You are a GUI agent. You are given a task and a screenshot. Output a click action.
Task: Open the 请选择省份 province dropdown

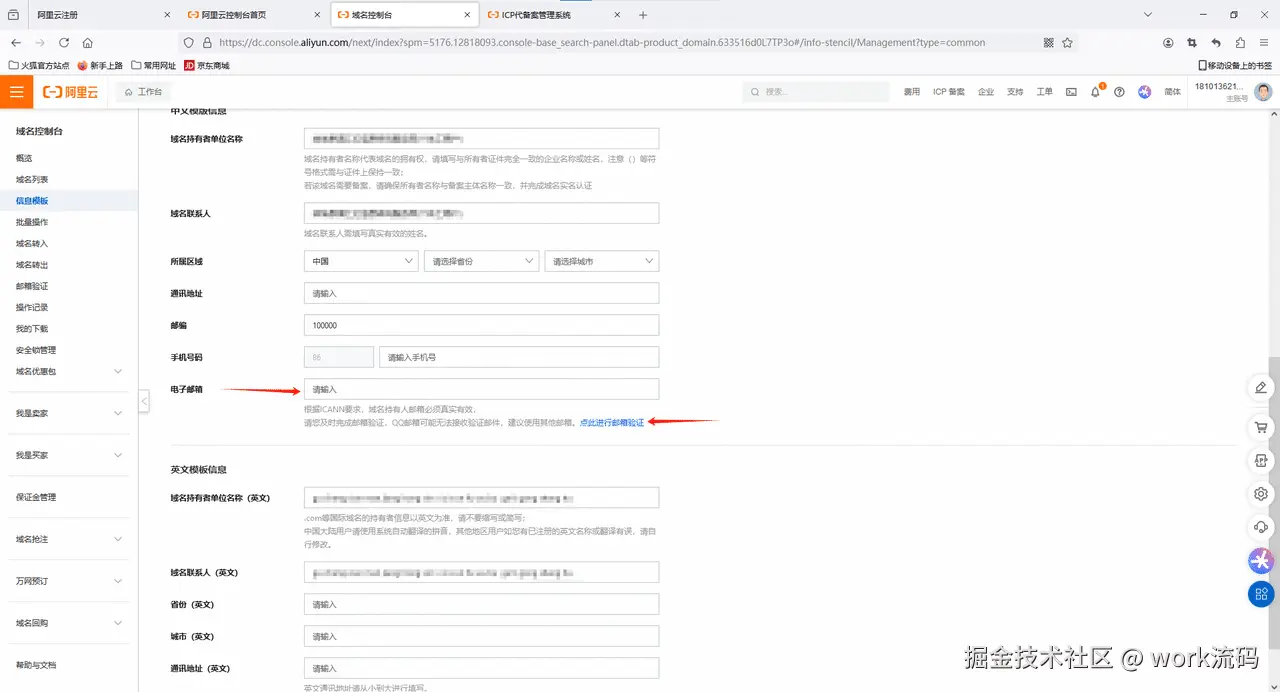tap(481, 260)
